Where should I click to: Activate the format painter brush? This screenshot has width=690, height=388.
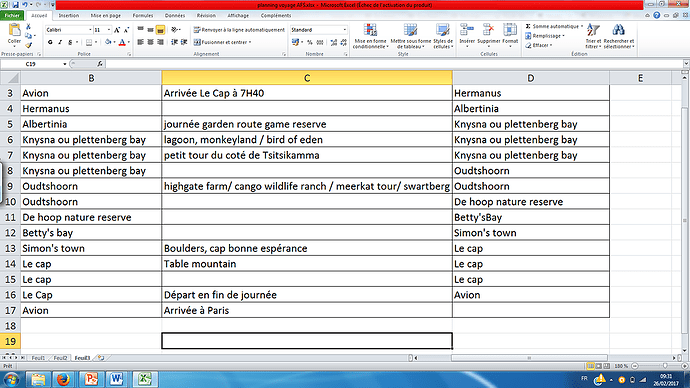[x=29, y=45]
